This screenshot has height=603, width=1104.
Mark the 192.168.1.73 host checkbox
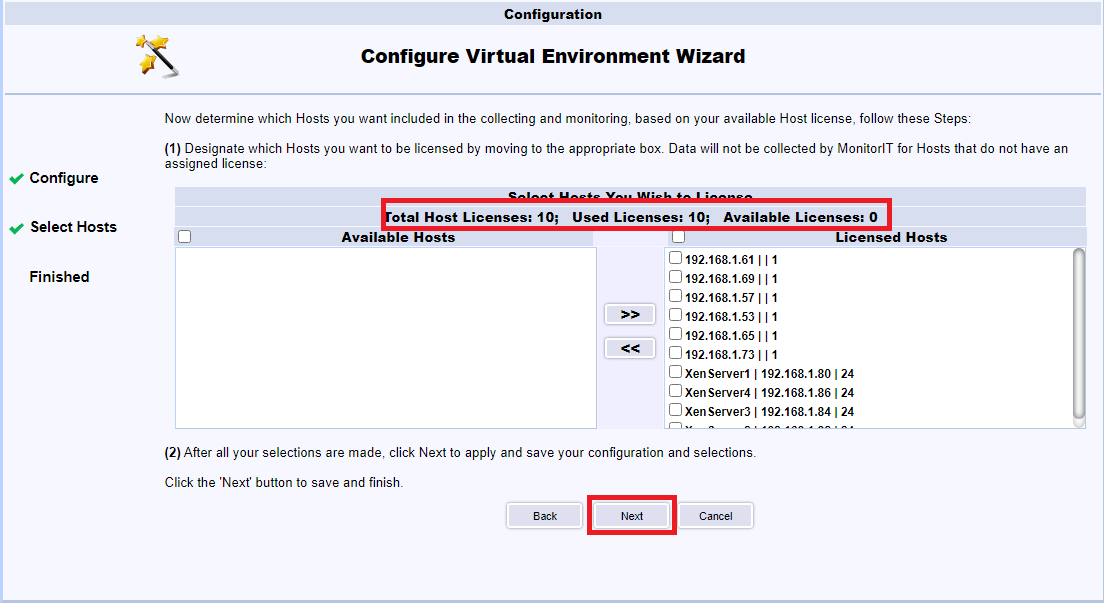(x=676, y=353)
